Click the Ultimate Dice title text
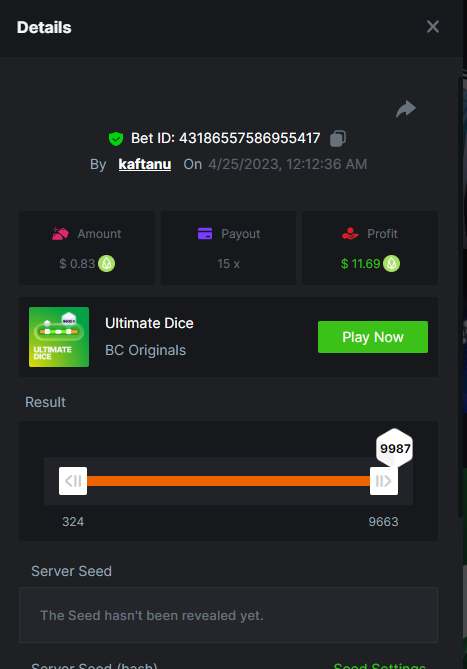 click(x=149, y=323)
